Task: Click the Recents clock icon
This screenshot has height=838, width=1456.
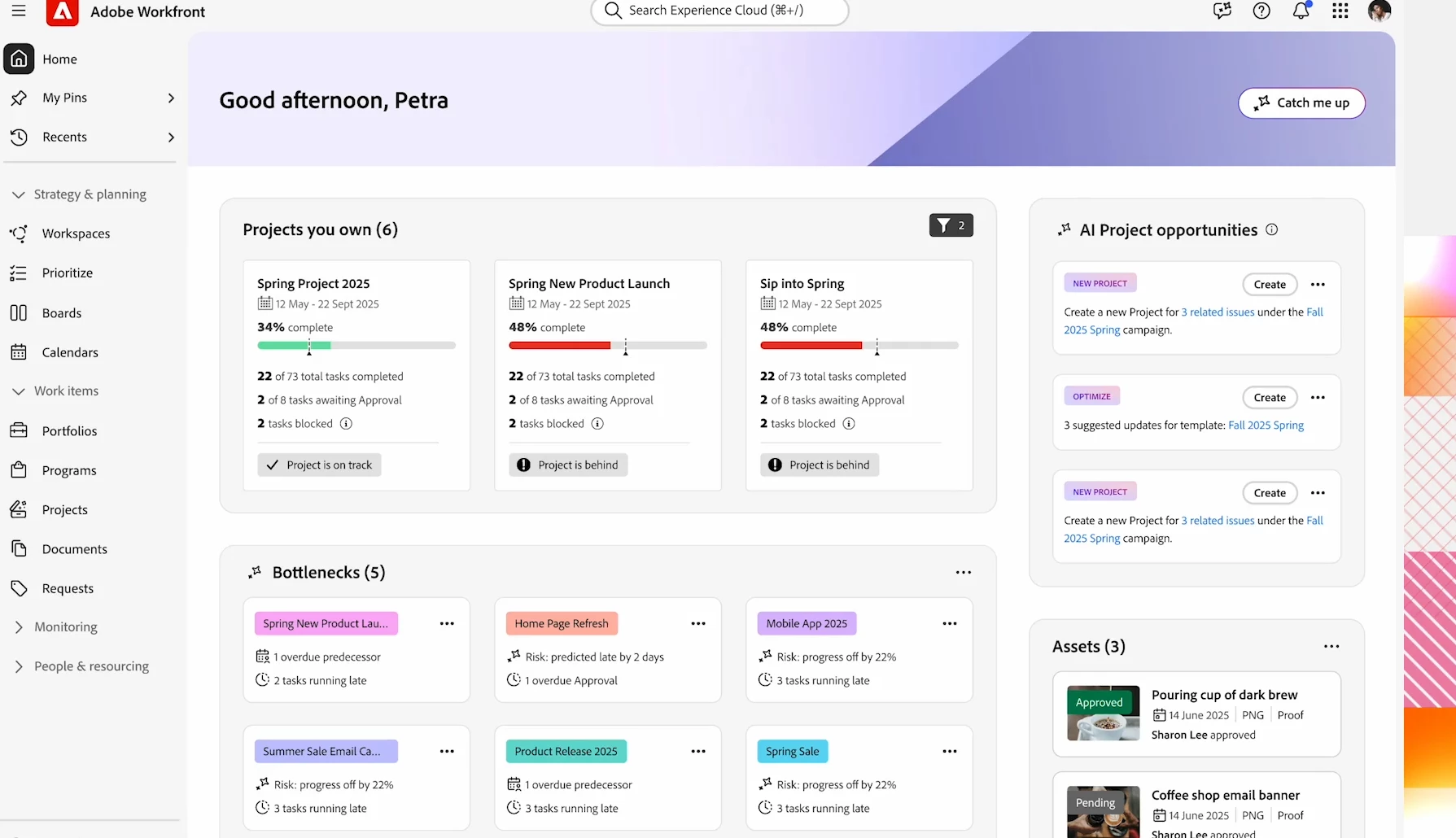Action: (19, 137)
